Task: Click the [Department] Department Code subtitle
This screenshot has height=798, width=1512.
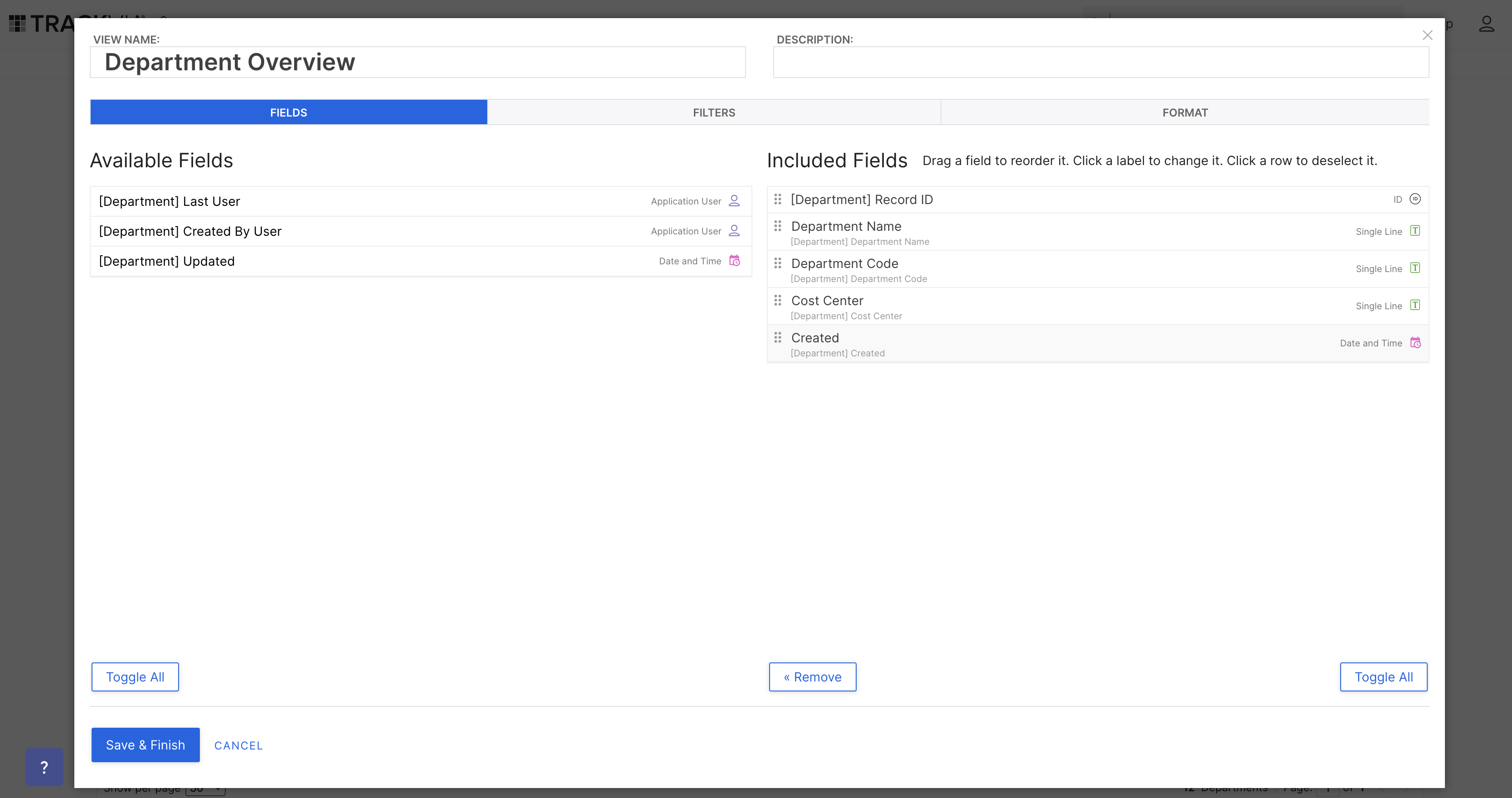Action: pos(859,278)
